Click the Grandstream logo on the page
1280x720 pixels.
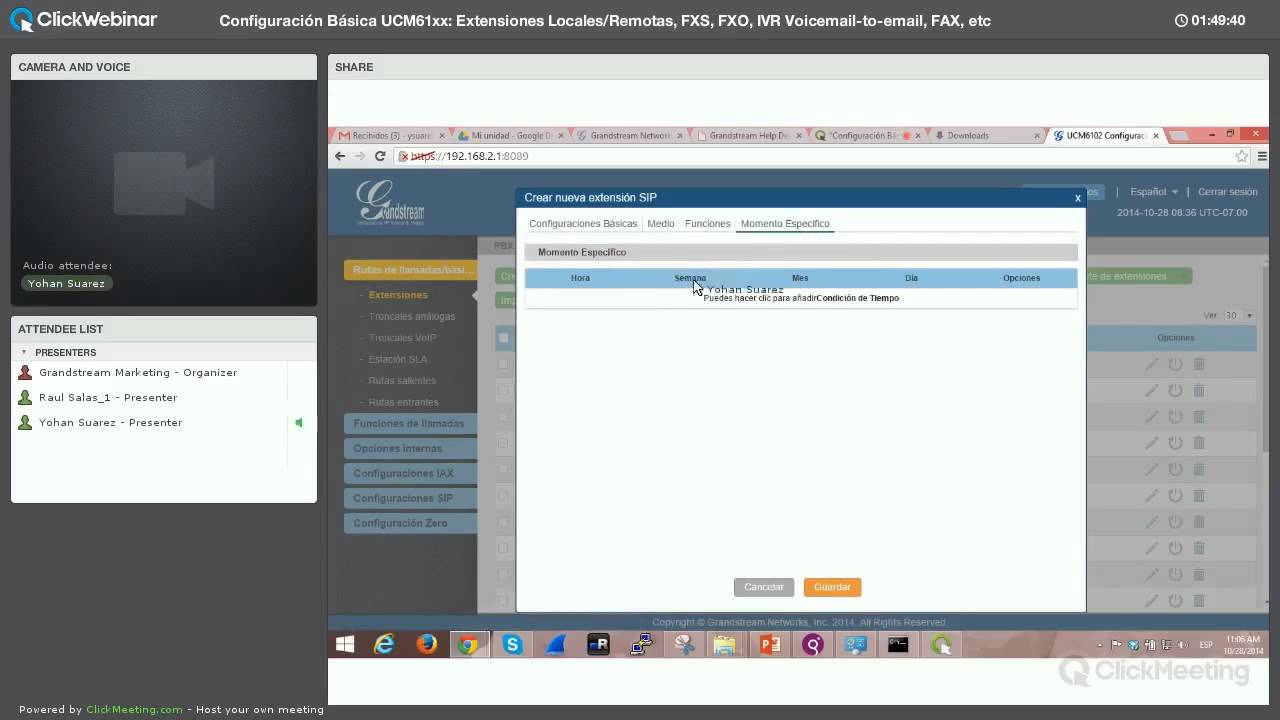pyautogui.click(x=390, y=201)
